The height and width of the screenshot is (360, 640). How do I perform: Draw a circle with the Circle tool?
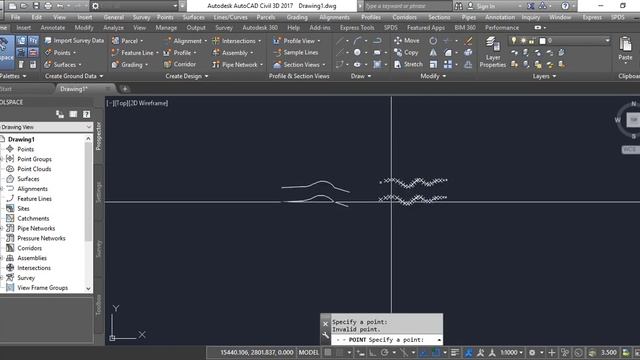(x=357, y=52)
